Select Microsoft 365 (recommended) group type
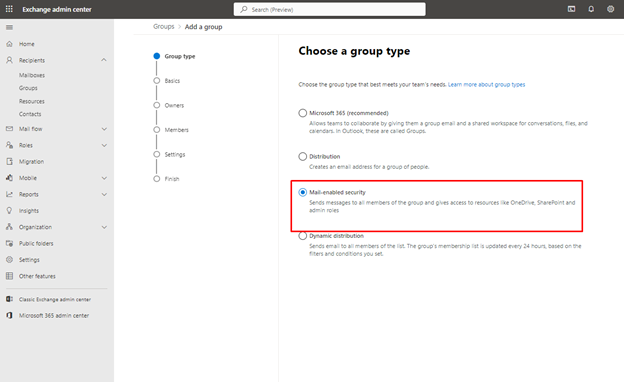Screen dimensions: 624x382 click(x=302, y=113)
